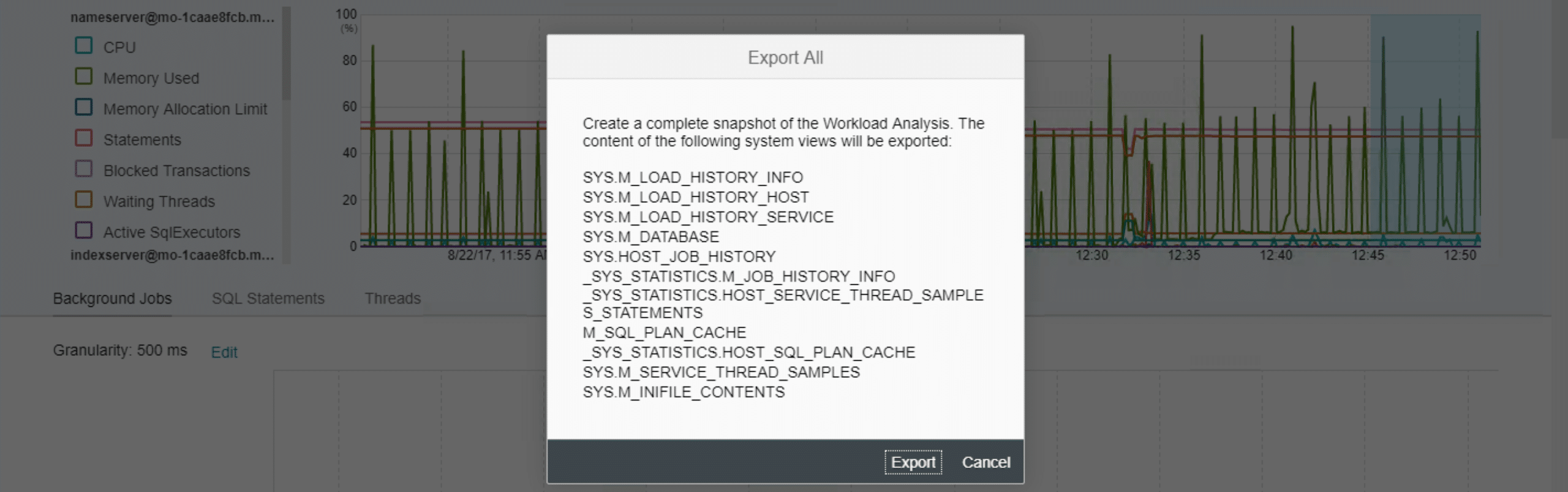Switch to the Background Jobs tab

coord(112,299)
